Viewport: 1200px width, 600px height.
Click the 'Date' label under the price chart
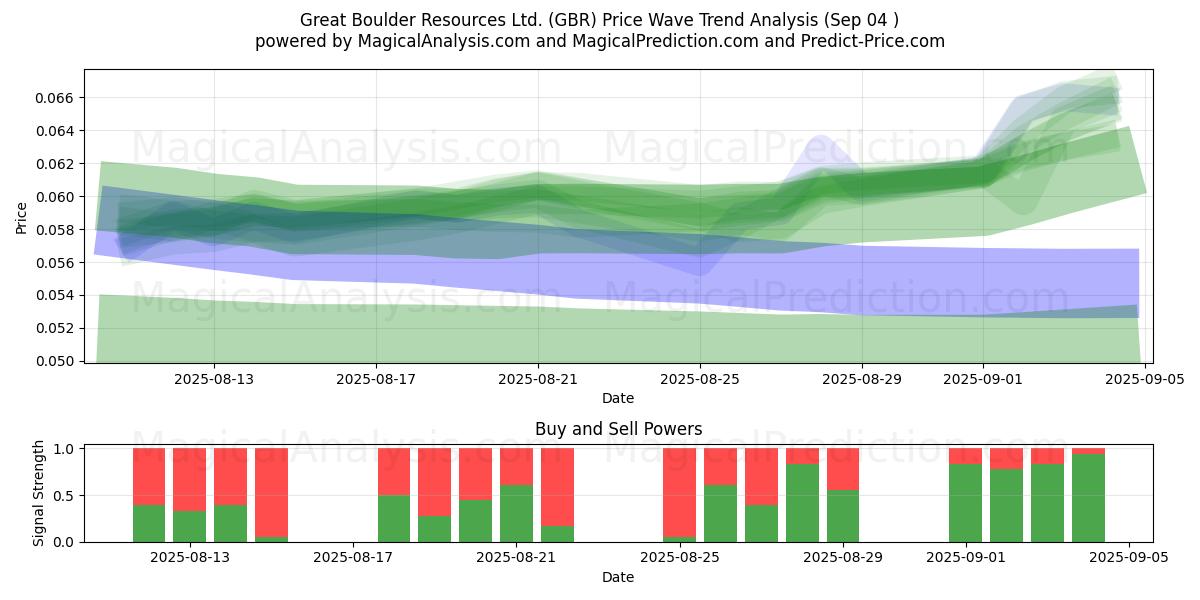[x=618, y=398]
